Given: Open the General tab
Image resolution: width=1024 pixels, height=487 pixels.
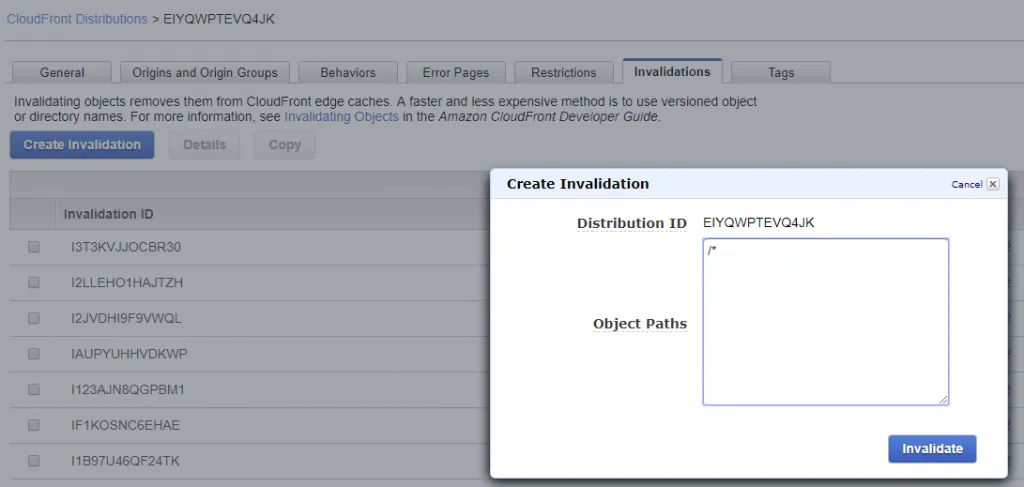Looking at the screenshot, I should coord(62,73).
